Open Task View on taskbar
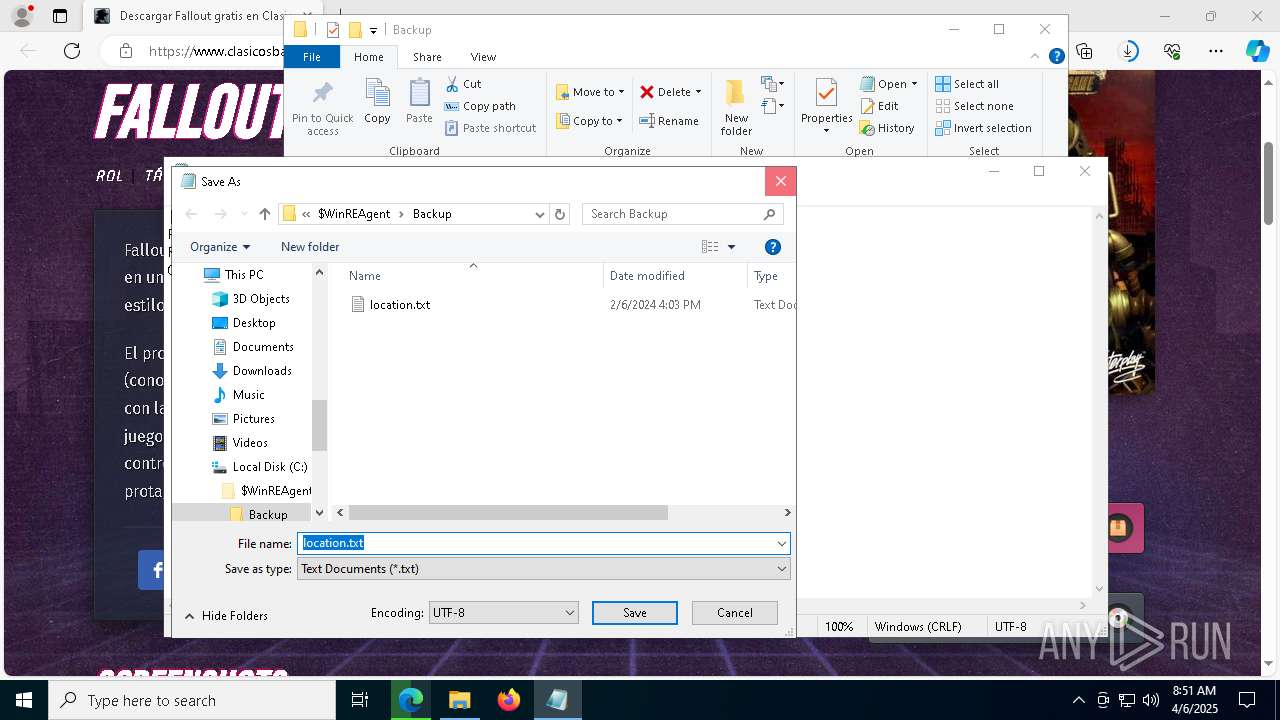The width and height of the screenshot is (1280, 720). tap(360, 700)
